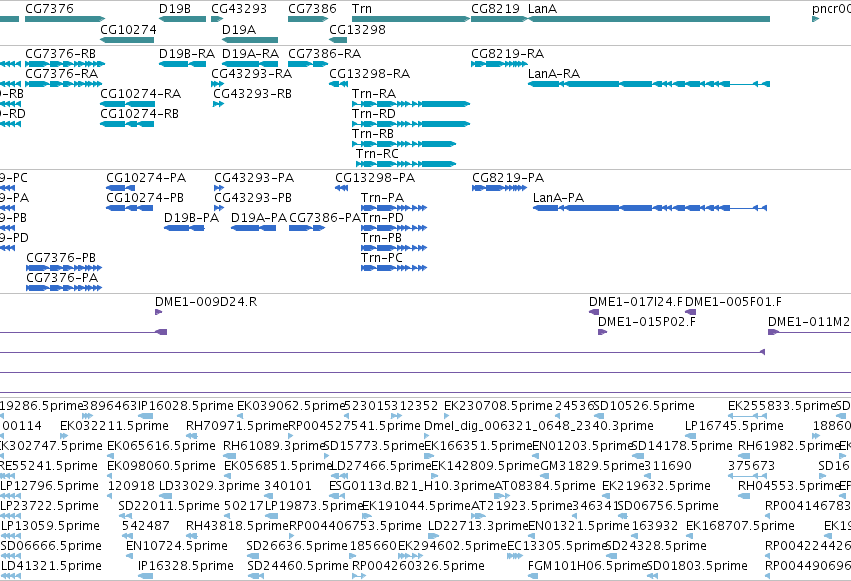Click the D19B-RA transcript label

(187, 54)
